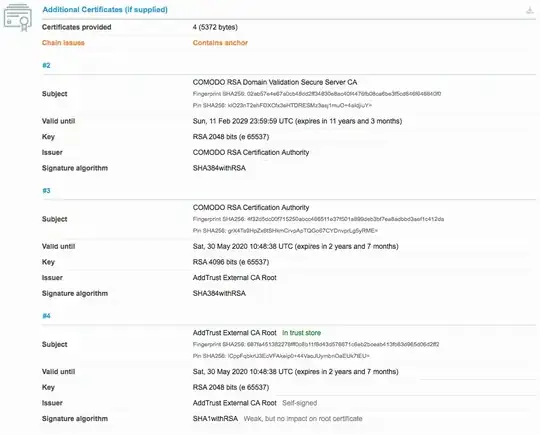Click the Certificates provided count value

(215, 27)
